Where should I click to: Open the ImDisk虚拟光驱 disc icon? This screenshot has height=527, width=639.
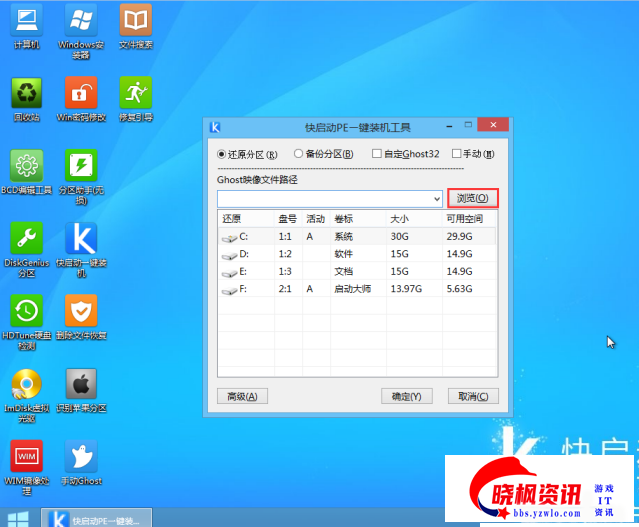(x=27, y=384)
